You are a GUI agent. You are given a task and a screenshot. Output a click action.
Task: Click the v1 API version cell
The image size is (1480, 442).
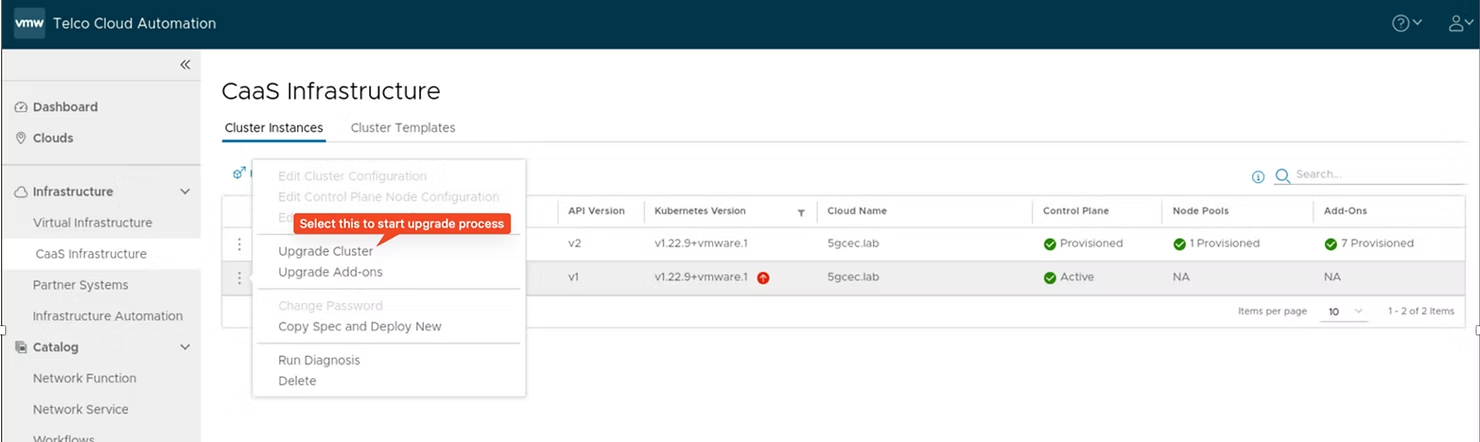click(x=573, y=278)
